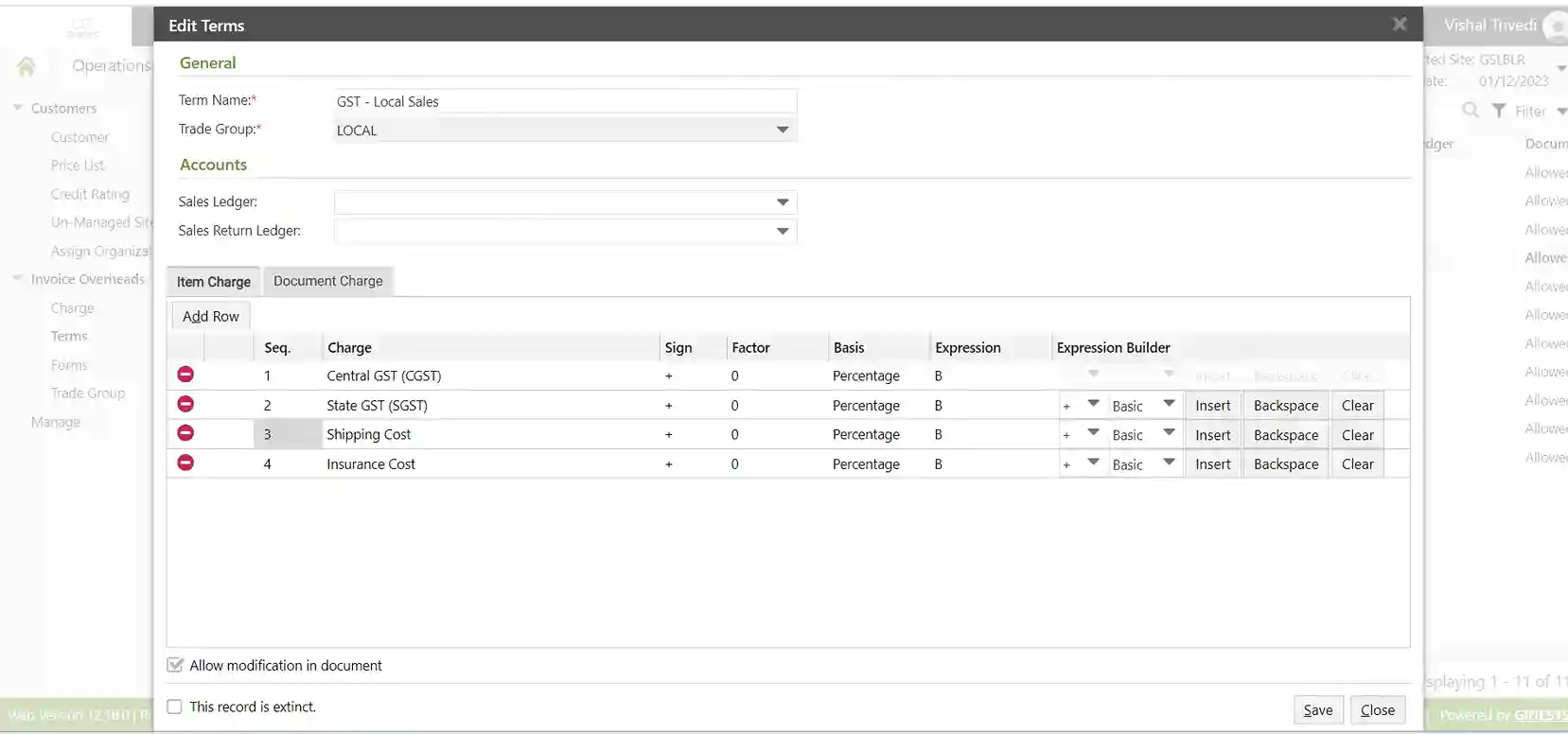Insert expression for Shipping Cost row
This screenshot has height=734, width=1568.
pos(1213,435)
